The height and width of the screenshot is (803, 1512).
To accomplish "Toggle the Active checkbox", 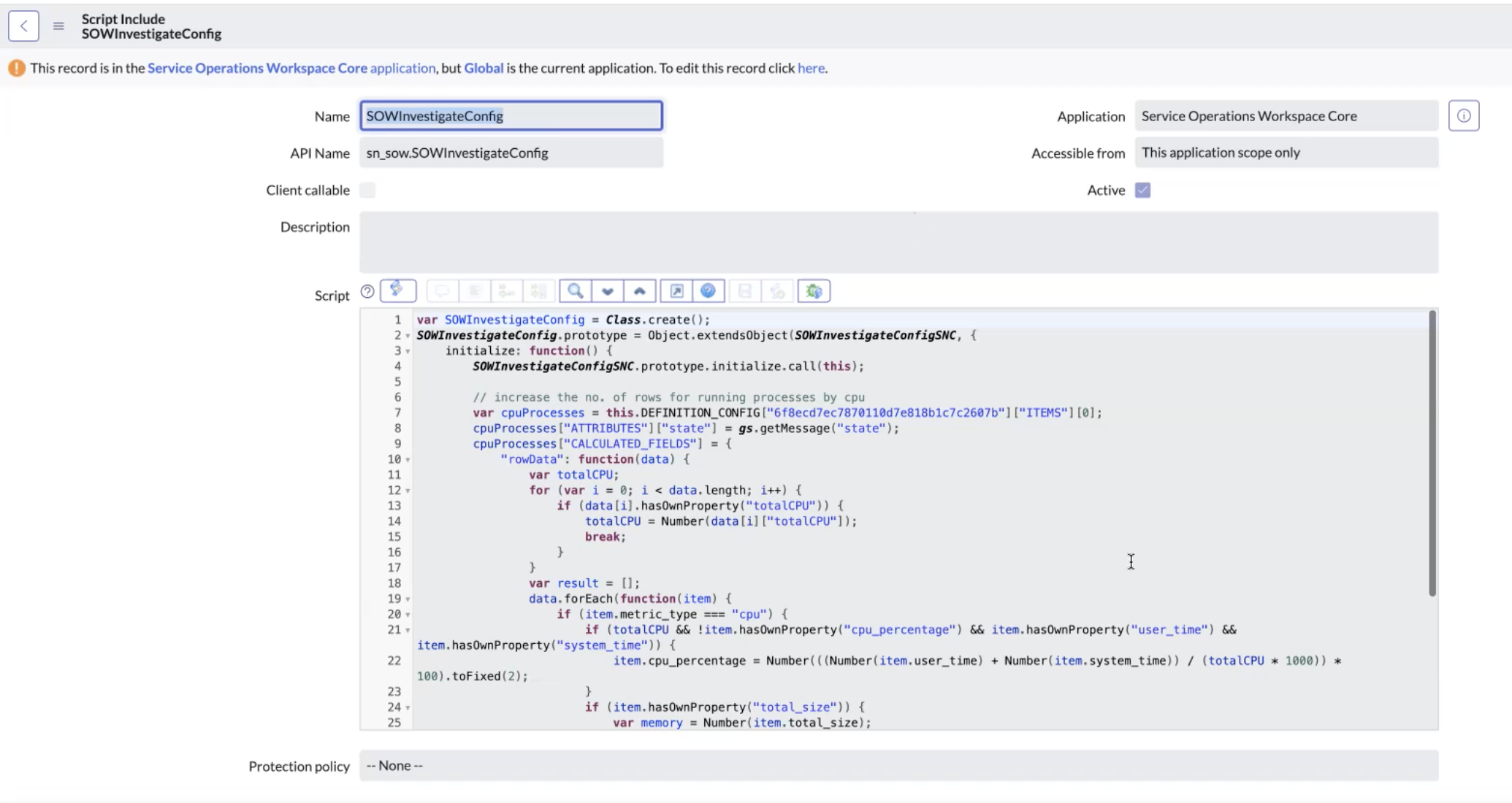I will (1143, 190).
